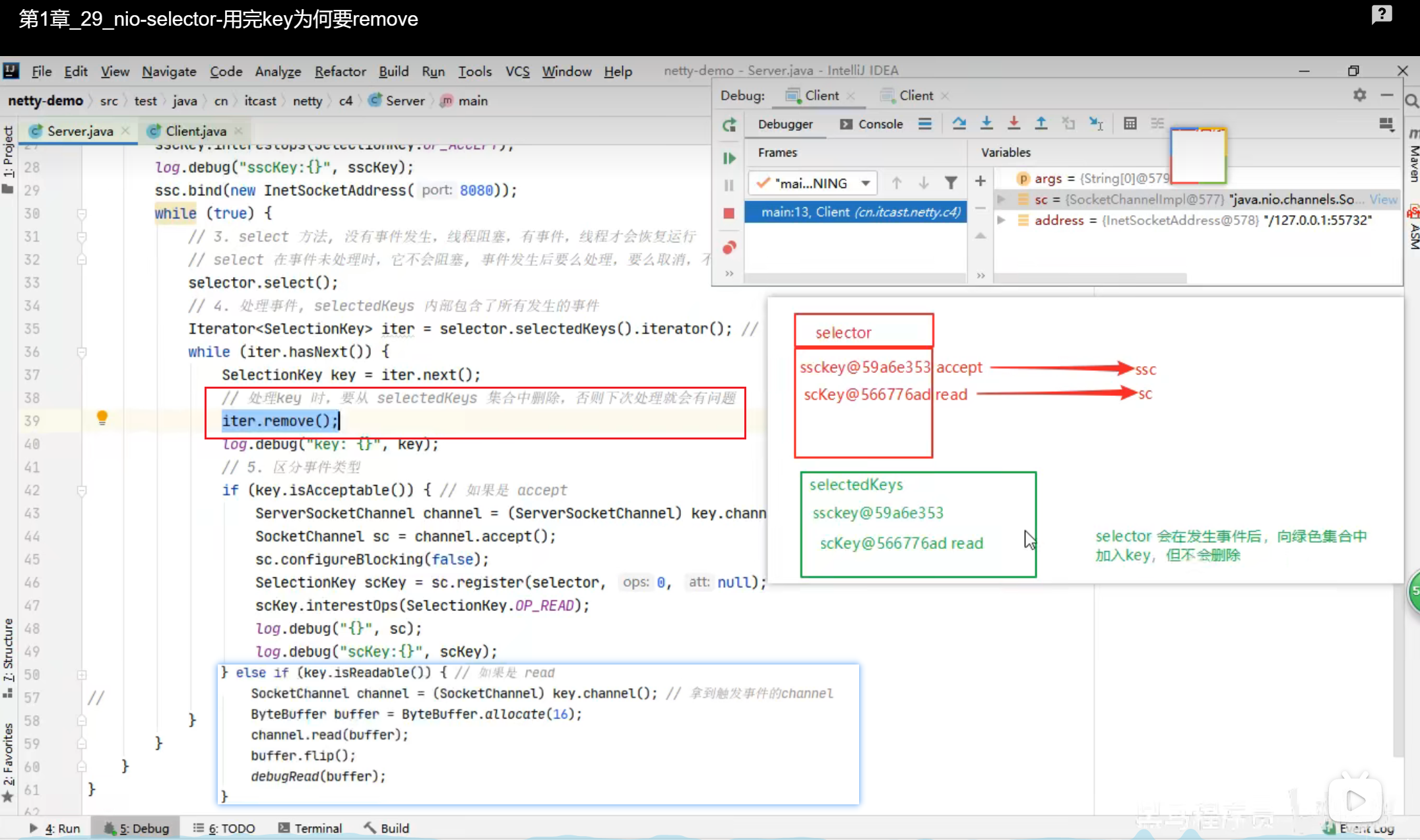1420x840 pixels.
Task: Open Evaluate Expression calculator
Action: tap(1130, 123)
